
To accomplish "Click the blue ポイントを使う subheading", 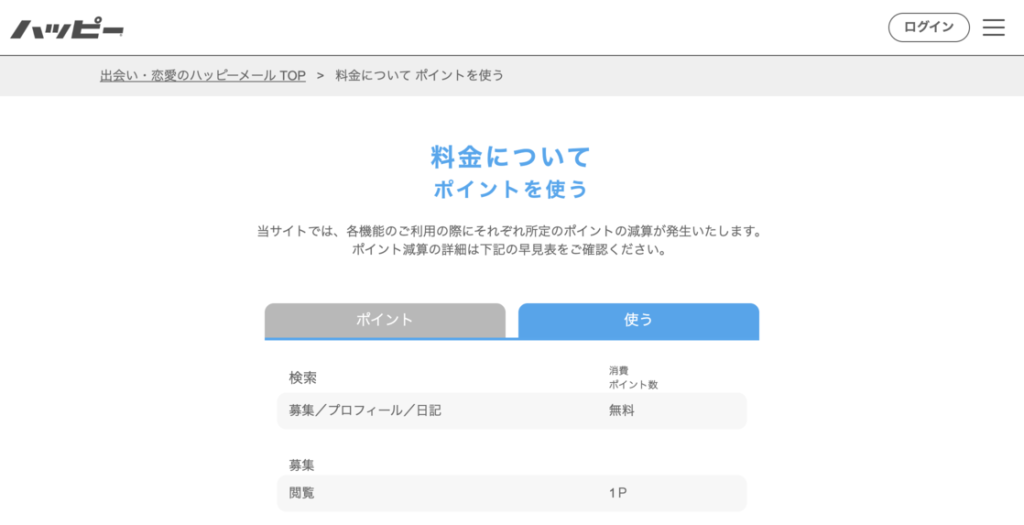I will [511, 189].
